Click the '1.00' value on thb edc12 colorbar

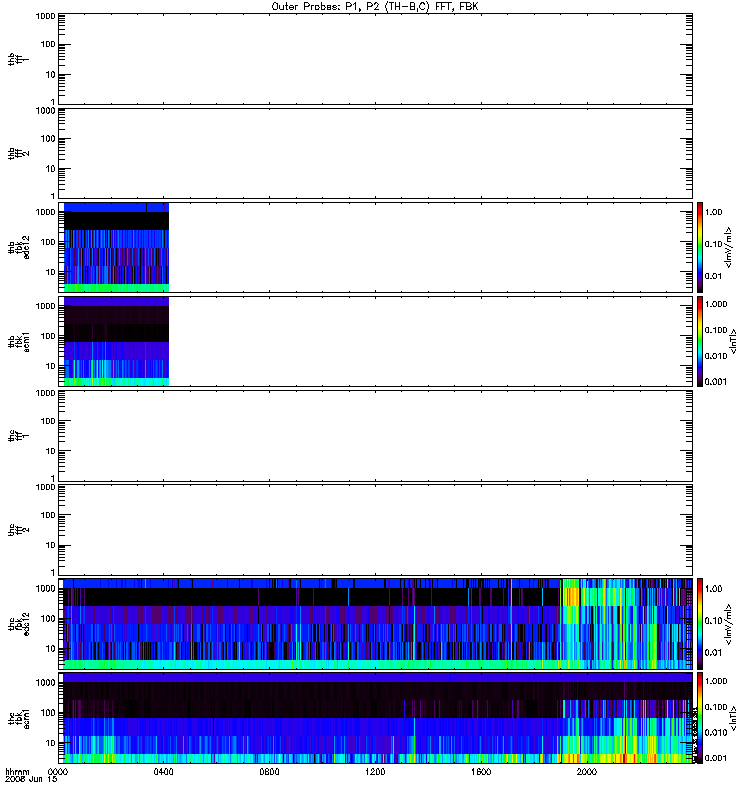713,212
